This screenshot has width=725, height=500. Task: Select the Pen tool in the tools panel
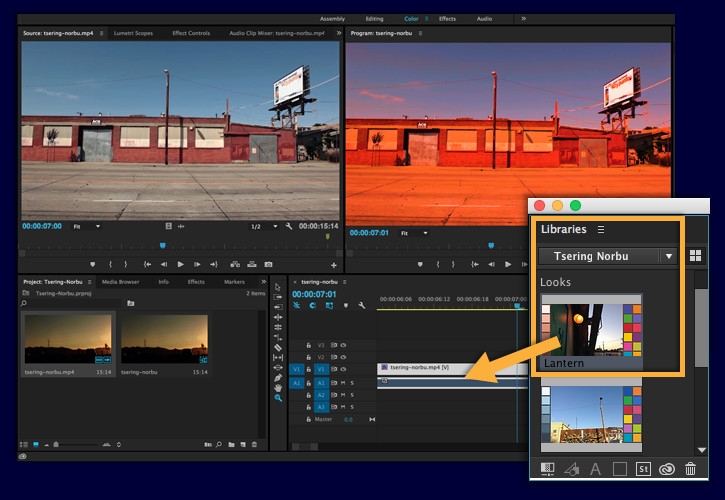click(x=278, y=377)
